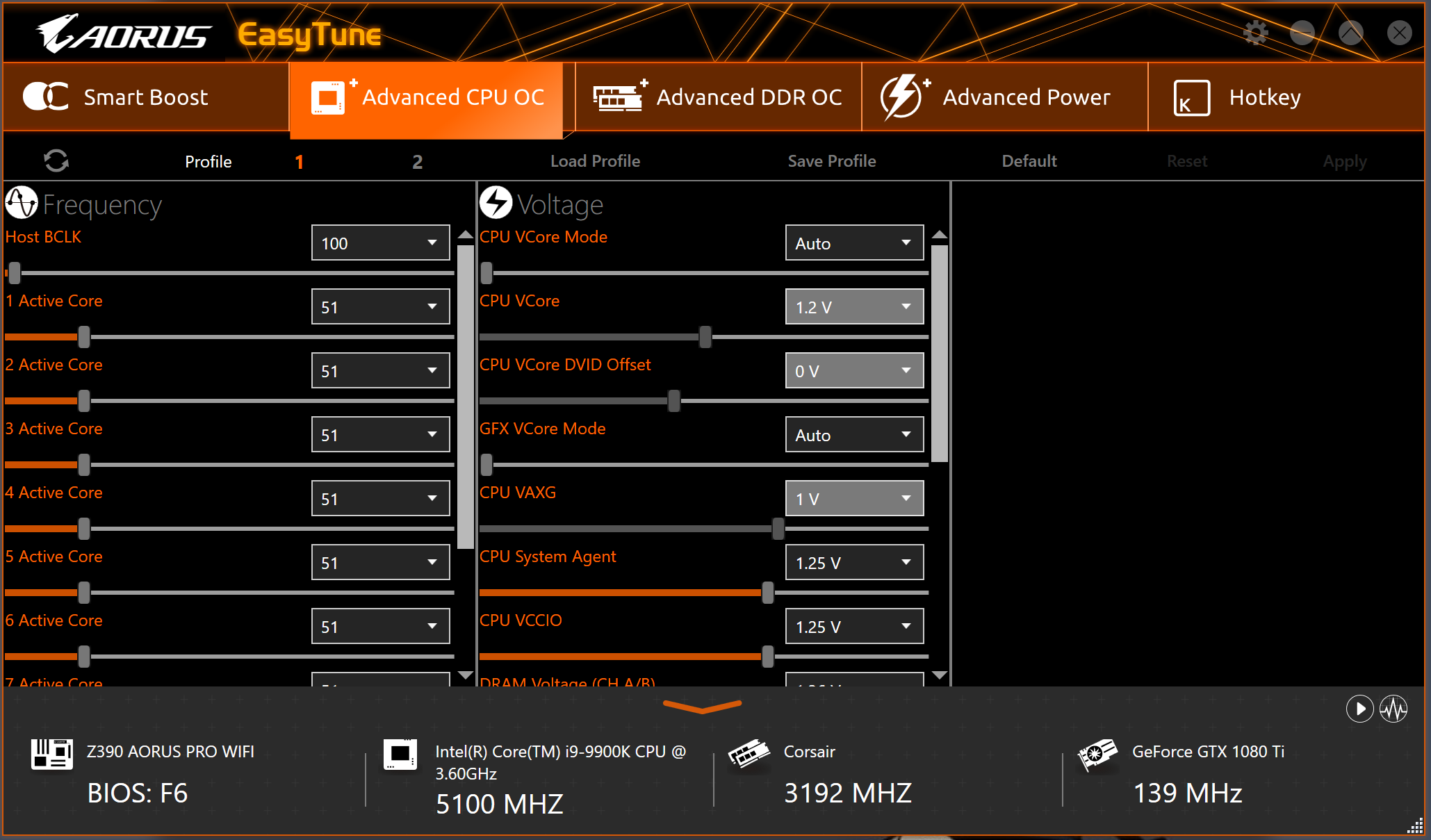Open the Advanced DDR OC tab
1431x840 pixels.
pos(719,97)
